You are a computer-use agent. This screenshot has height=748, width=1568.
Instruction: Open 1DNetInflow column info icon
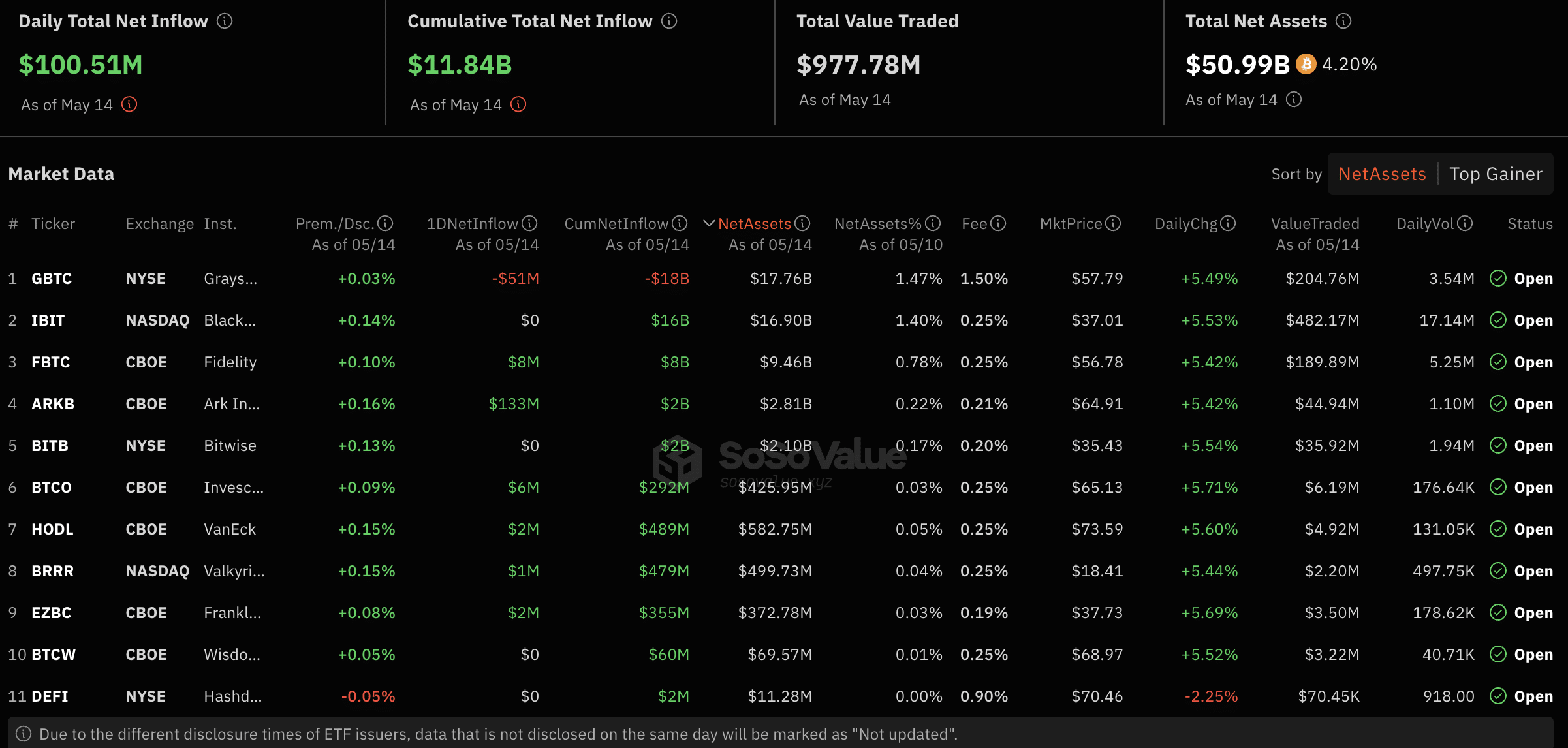[x=529, y=224]
